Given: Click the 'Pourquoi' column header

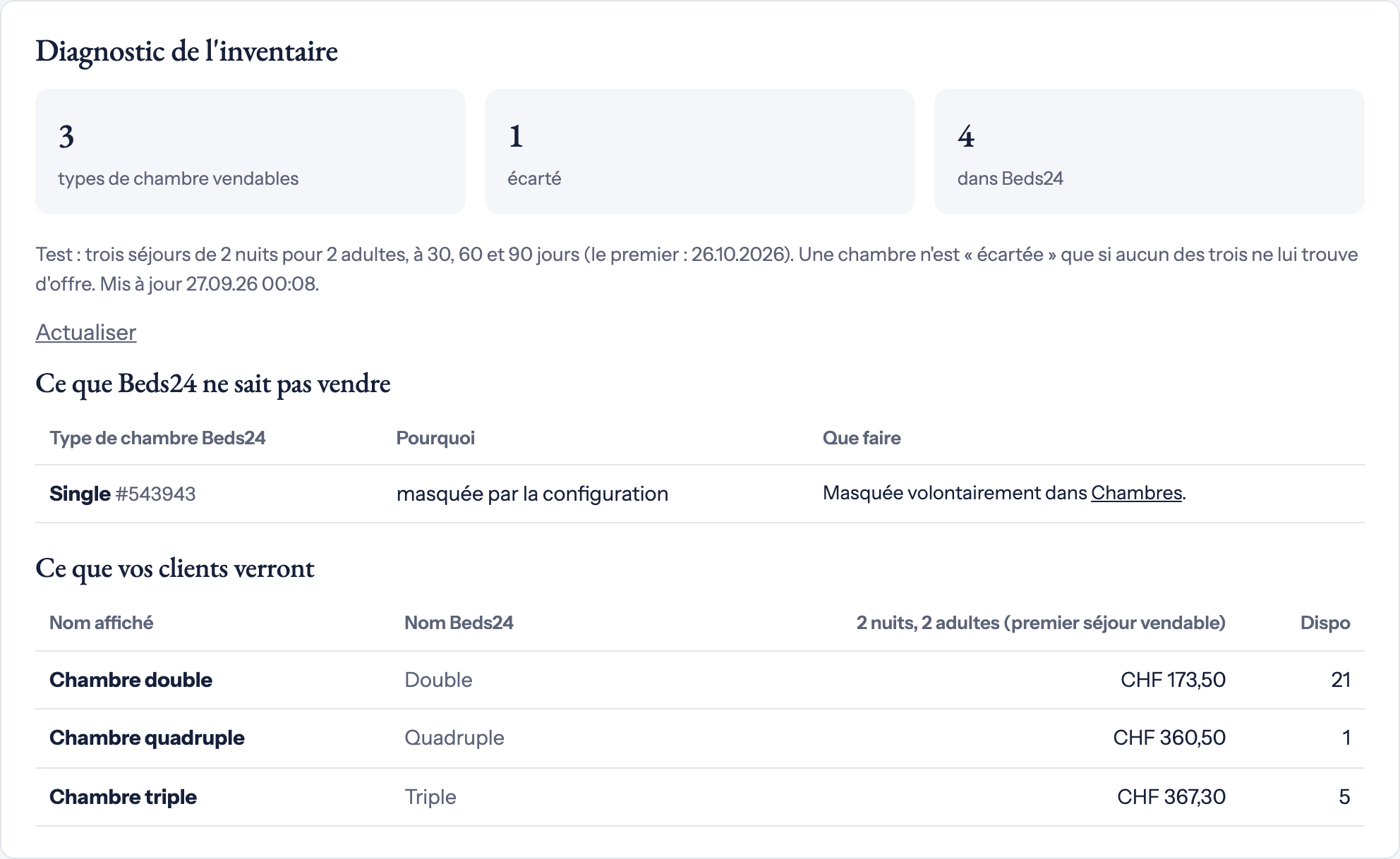Looking at the screenshot, I should 435,438.
